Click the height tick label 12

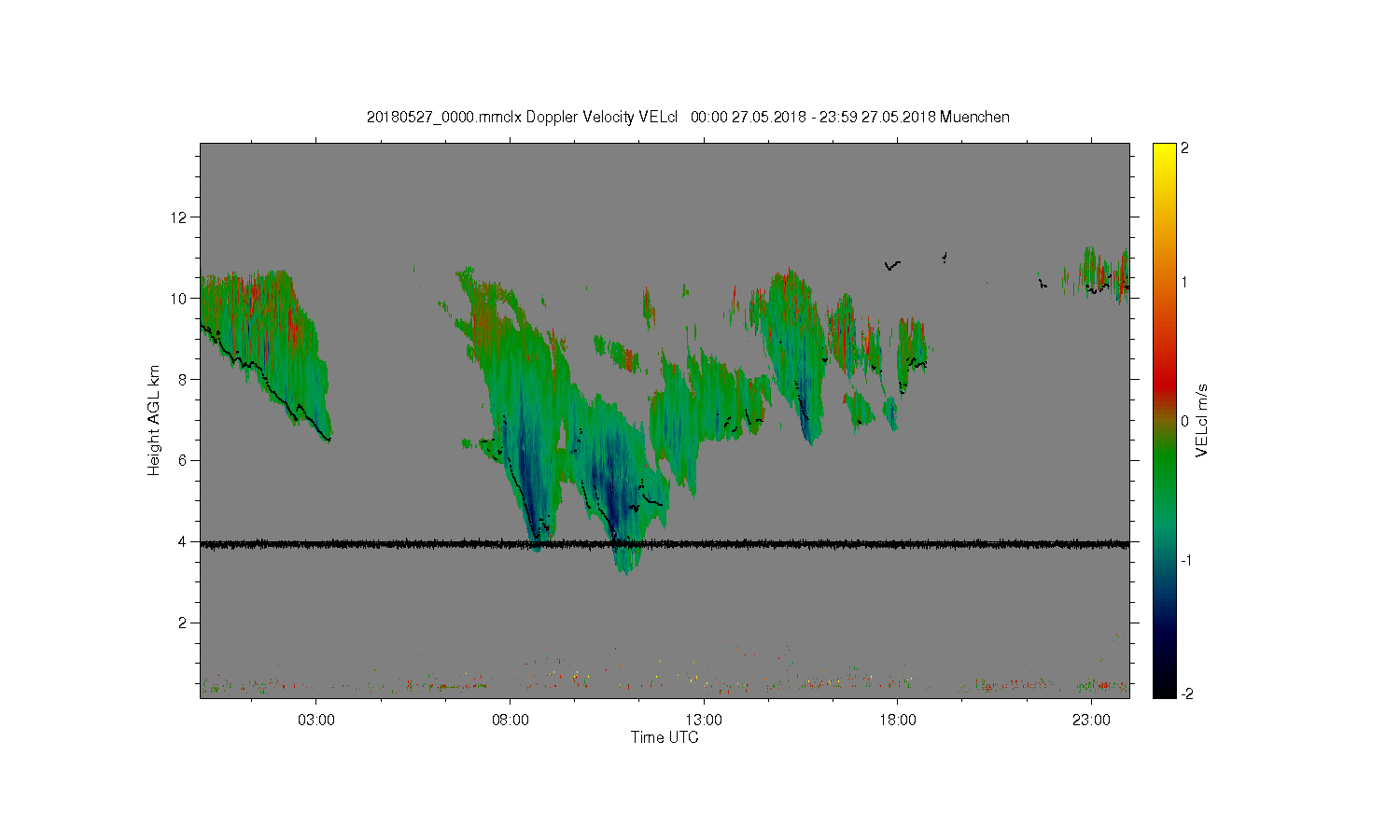(x=179, y=217)
